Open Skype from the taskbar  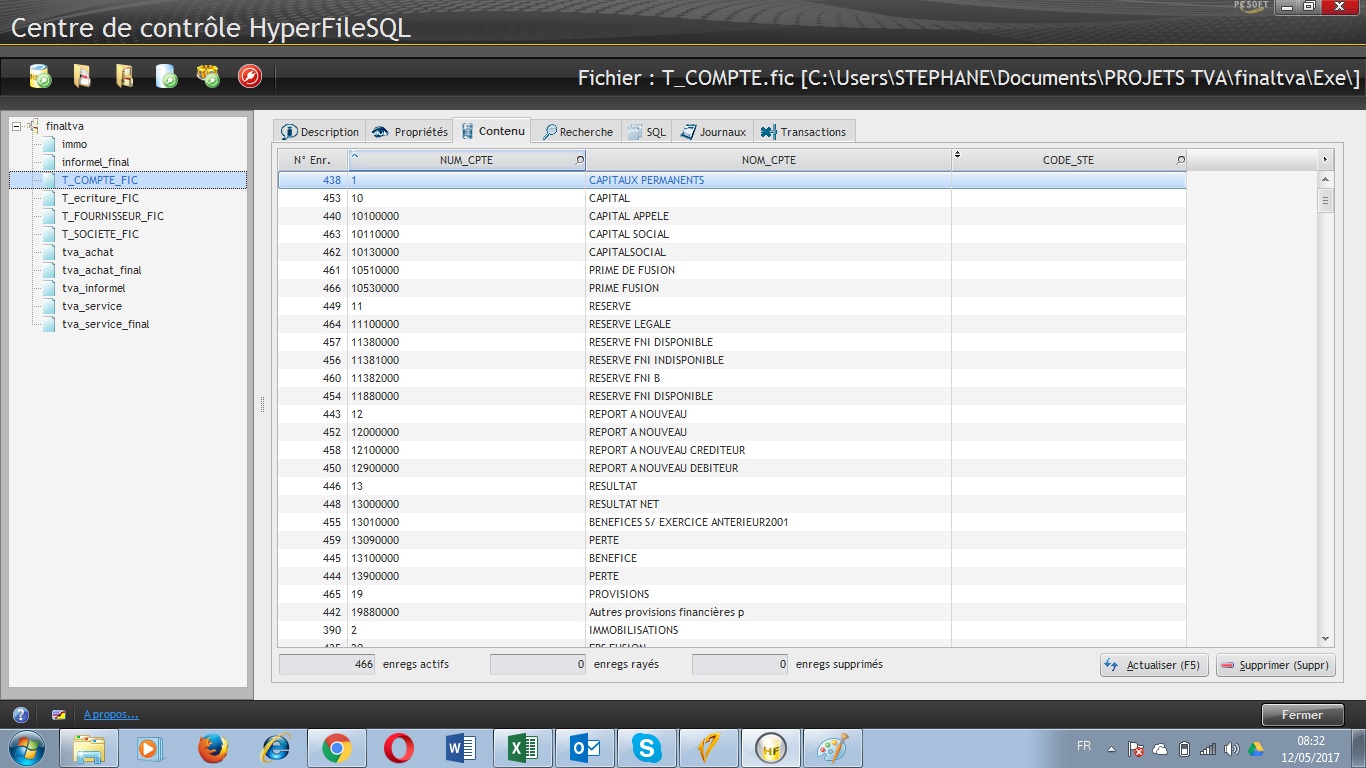(646, 748)
